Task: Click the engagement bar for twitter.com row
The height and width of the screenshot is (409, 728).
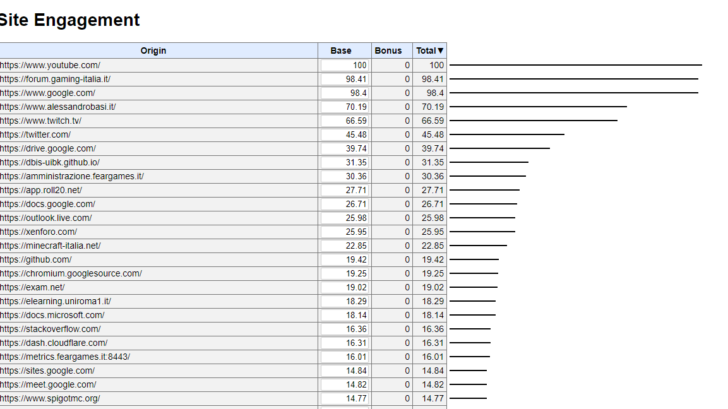Action: click(507, 135)
